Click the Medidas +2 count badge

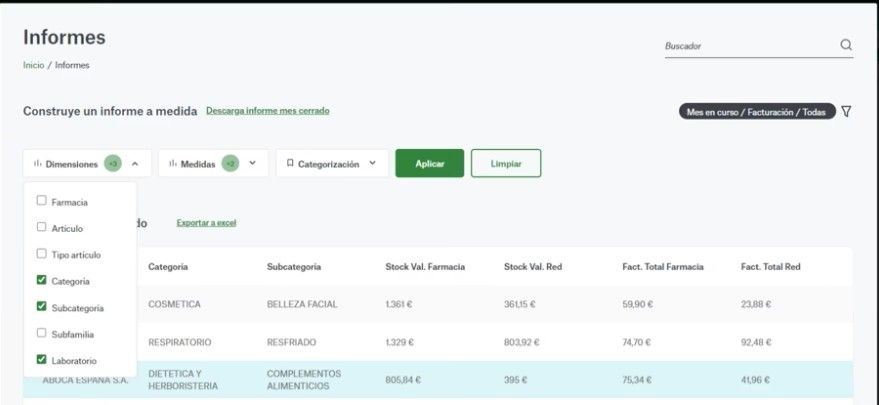click(230, 164)
